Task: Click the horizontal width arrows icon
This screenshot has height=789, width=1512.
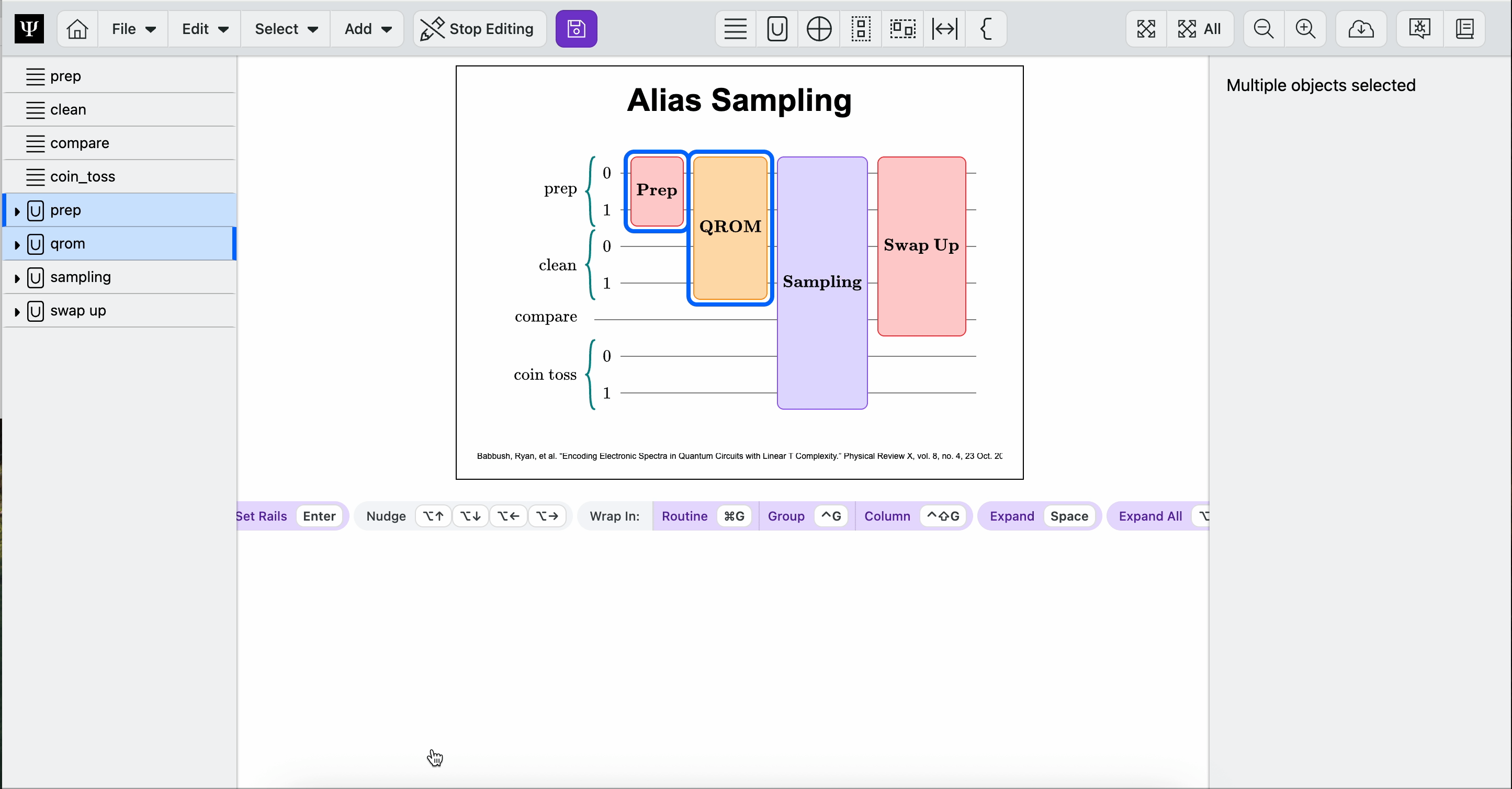Action: [x=944, y=29]
